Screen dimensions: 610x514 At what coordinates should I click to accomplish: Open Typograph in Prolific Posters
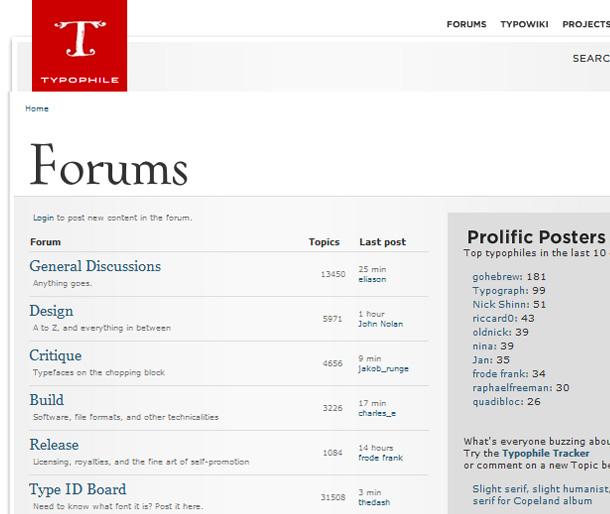click(500, 291)
